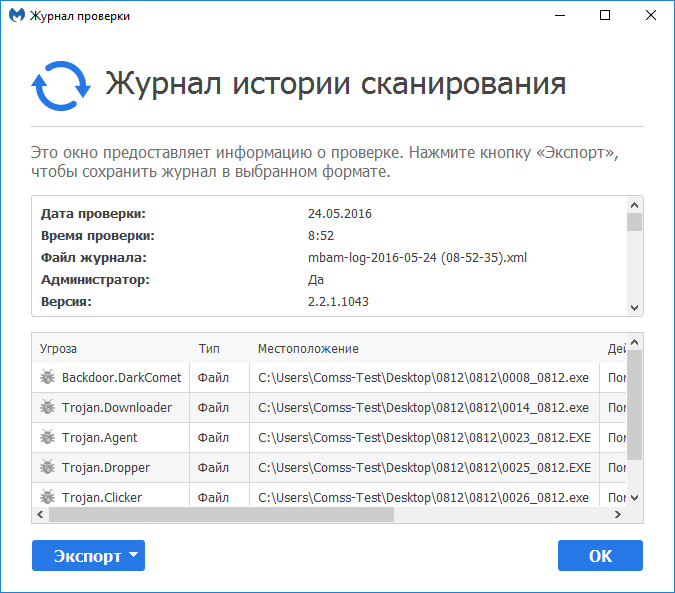Close the Журнал проверки window

click(651, 15)
